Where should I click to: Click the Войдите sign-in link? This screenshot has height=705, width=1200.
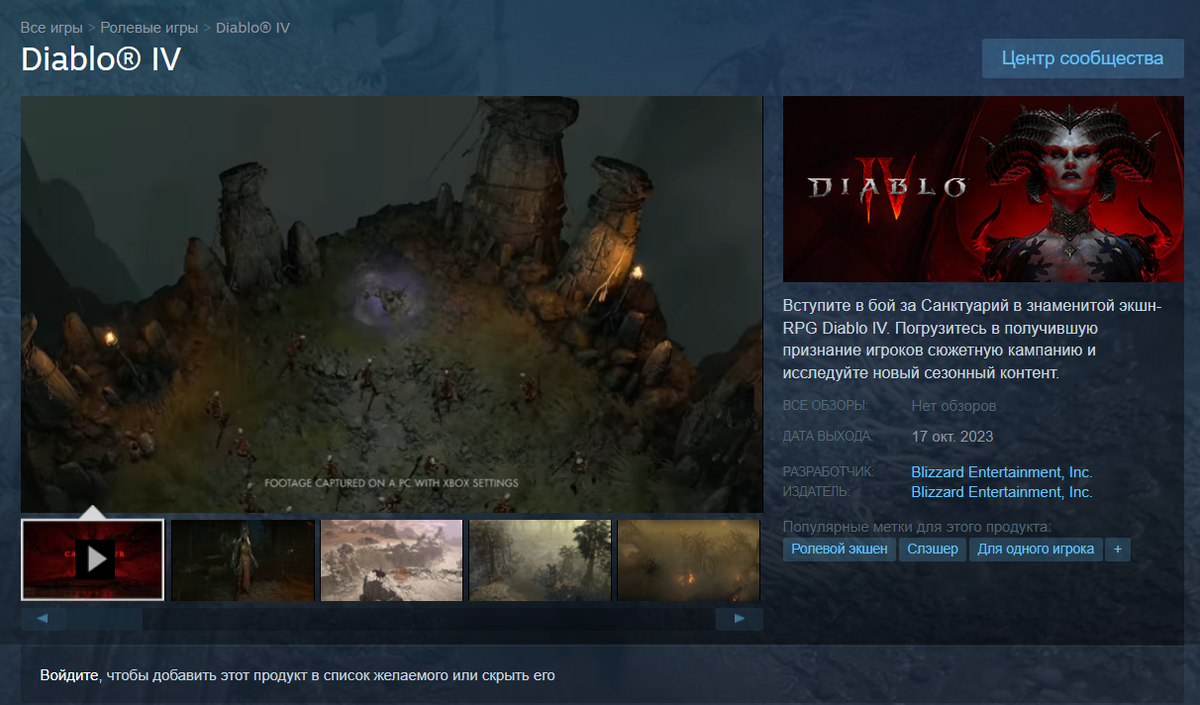[x=70, y=675]
